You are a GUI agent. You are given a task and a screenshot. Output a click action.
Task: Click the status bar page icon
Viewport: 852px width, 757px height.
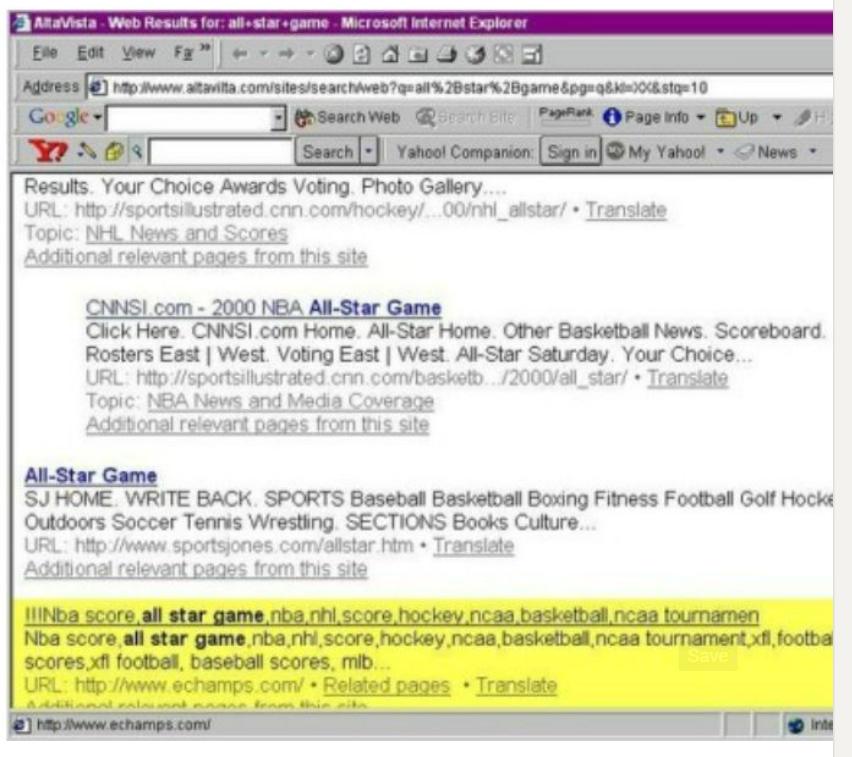coord(21,724)
